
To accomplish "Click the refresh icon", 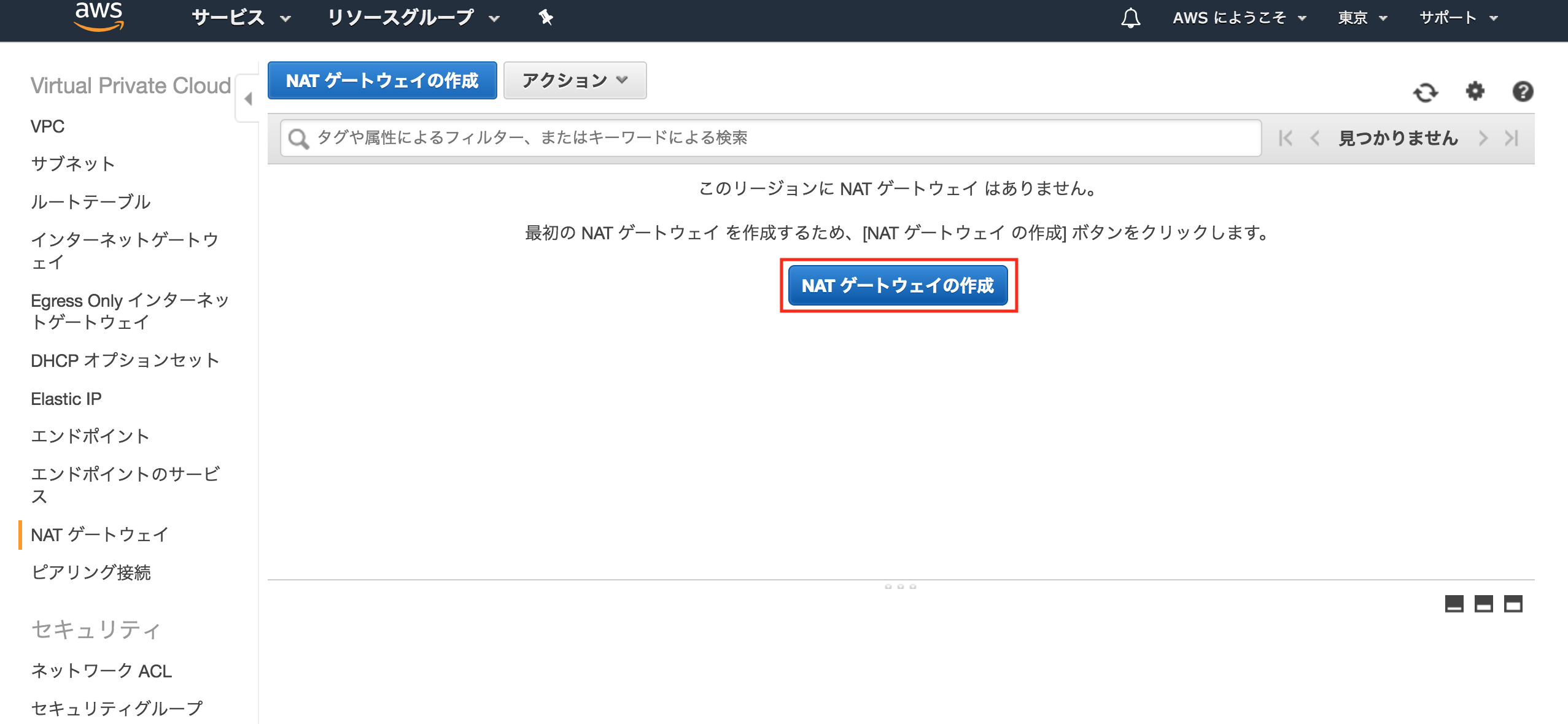I will tap(1425, 92).
